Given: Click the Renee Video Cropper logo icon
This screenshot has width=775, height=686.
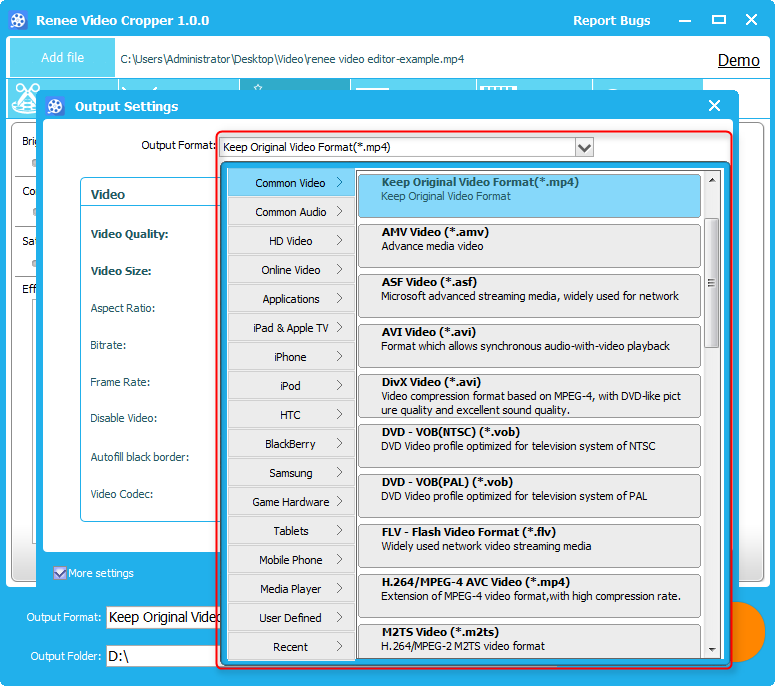Looking at the screenshot, I should click(x=18, y=20).
